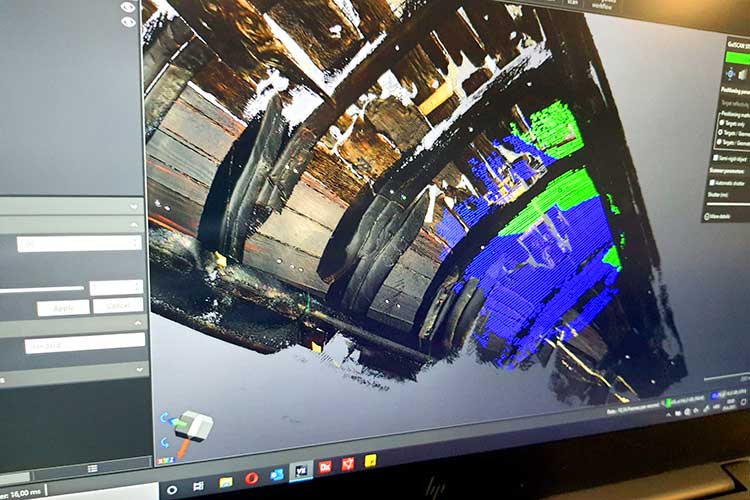The height and width of the screenshot is (500, 750).
Task: Click the frames per second rate text
Action: pos(634,408)
